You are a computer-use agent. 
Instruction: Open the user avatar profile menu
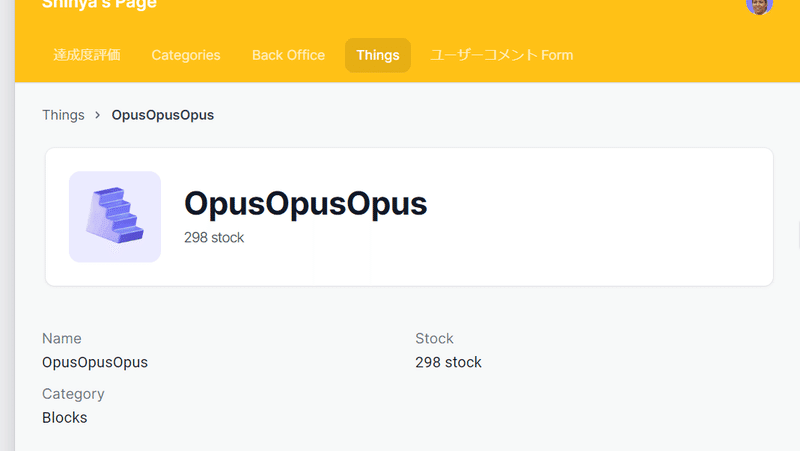click(x=759, y=5)
